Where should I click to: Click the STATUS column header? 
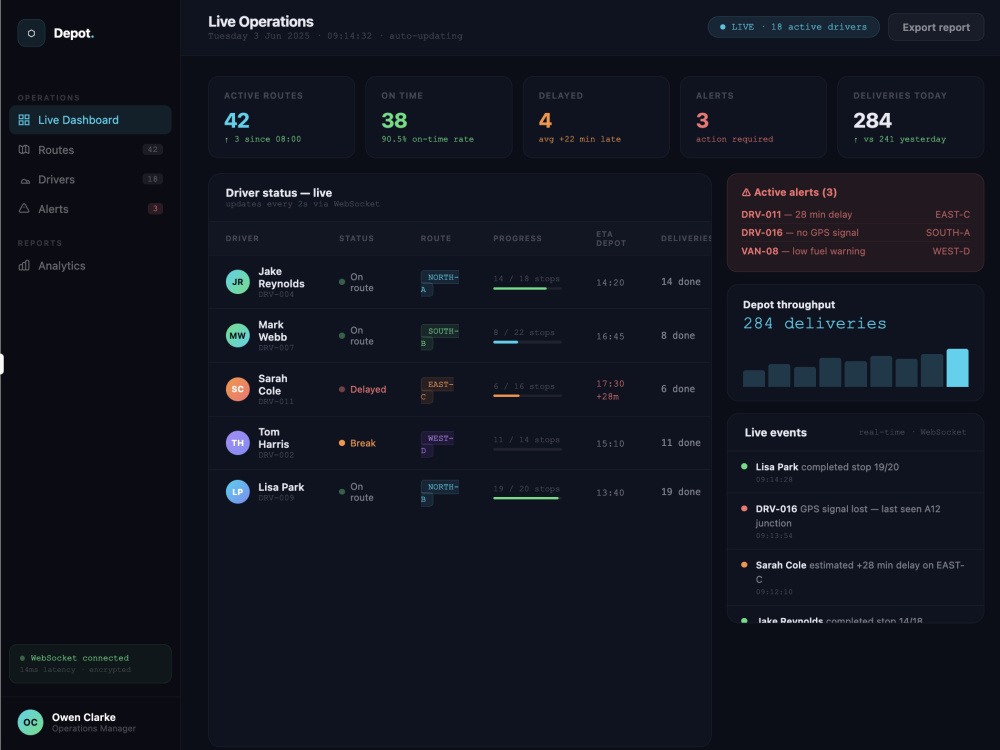click(357, 239)
